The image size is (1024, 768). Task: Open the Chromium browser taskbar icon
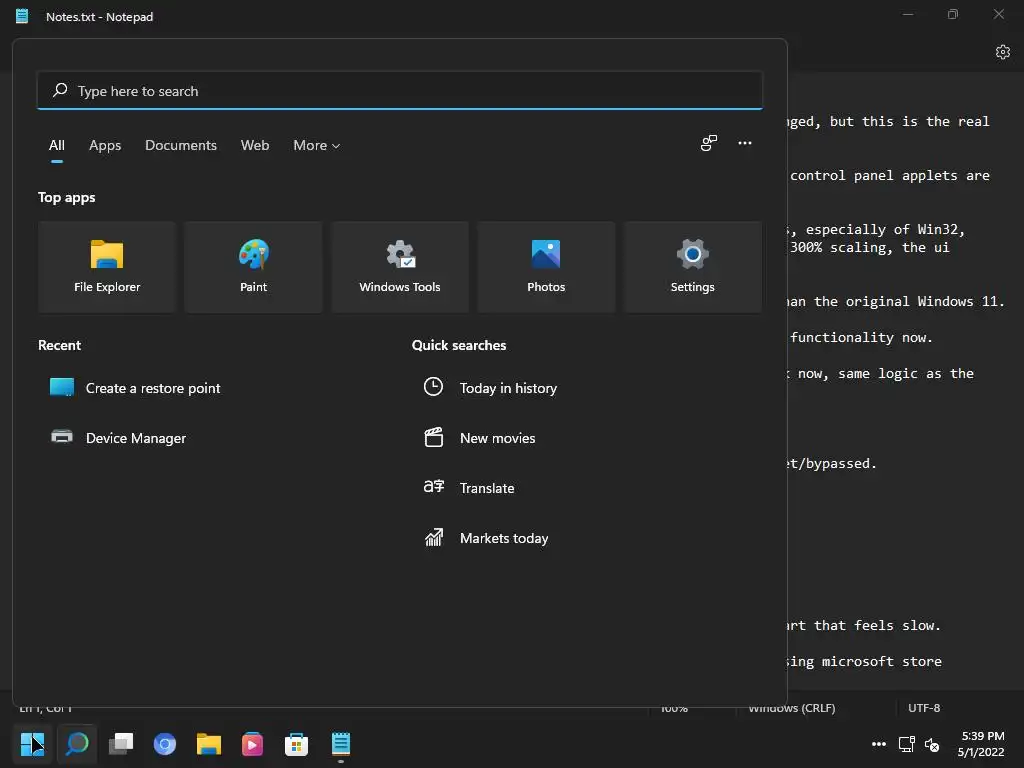(x=165, y=744)
